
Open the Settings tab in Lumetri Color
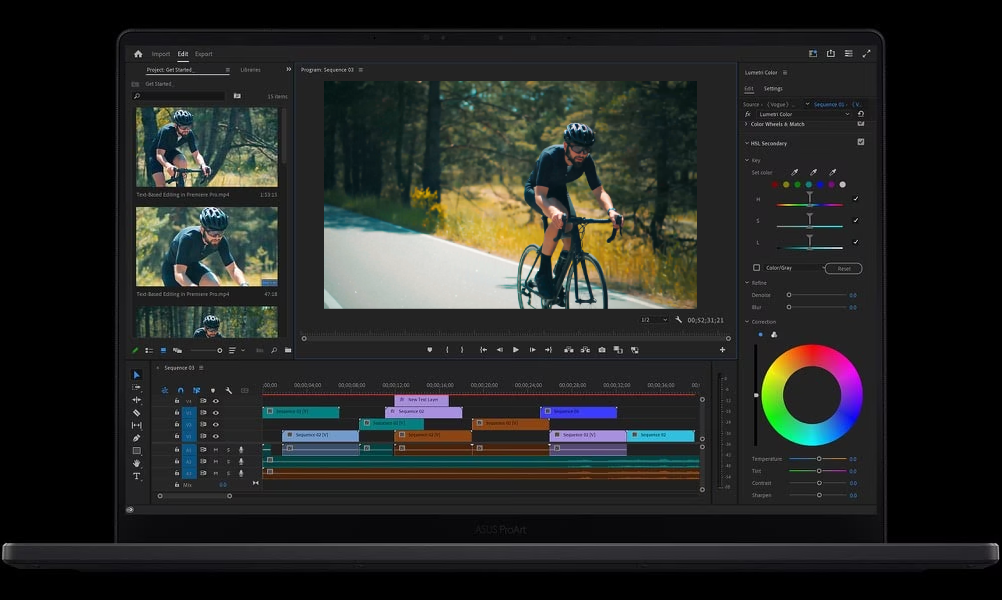click(773, 89)
